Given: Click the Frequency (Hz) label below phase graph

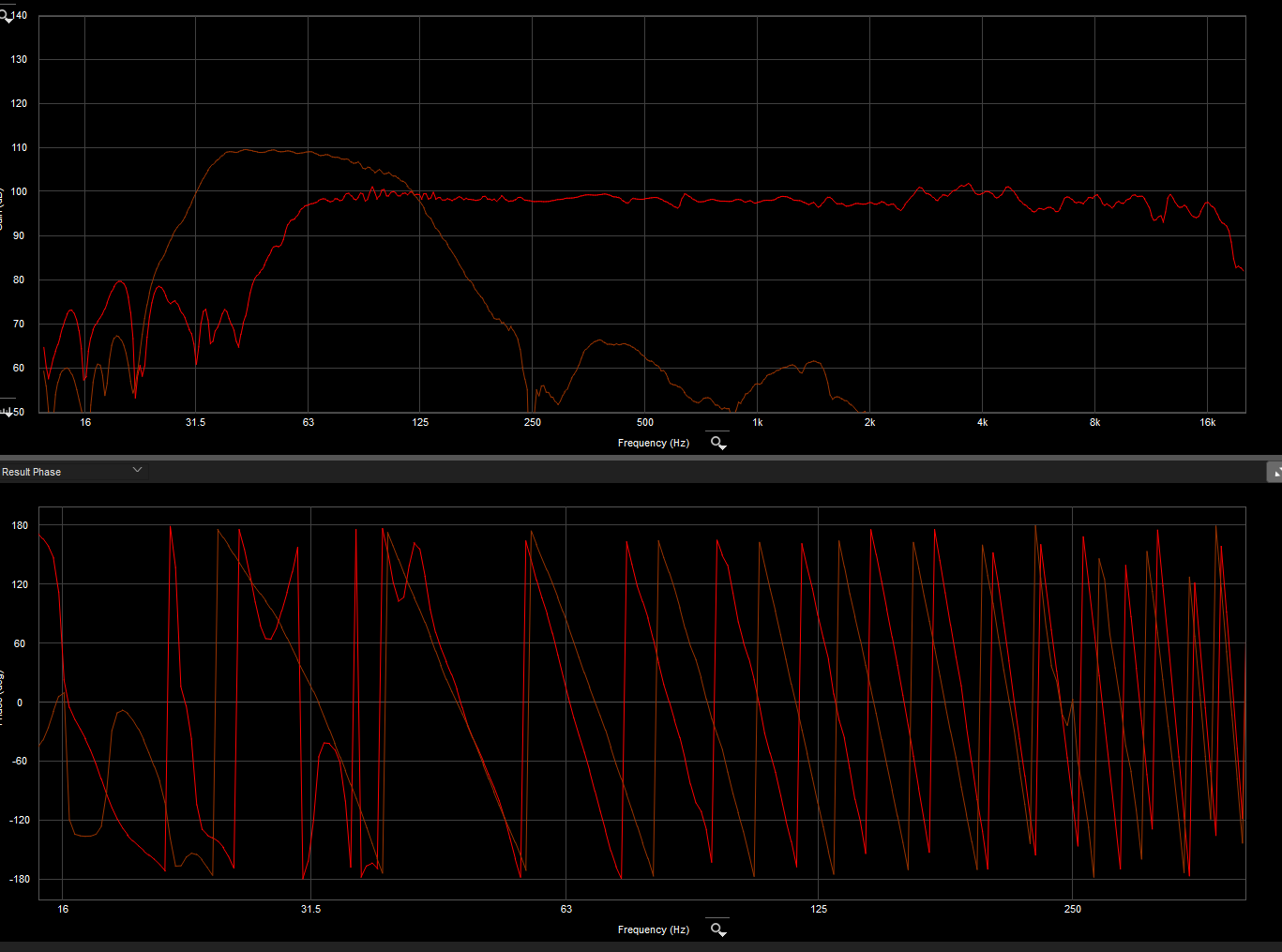Looking at the screenshot, I should click(653, 929).
